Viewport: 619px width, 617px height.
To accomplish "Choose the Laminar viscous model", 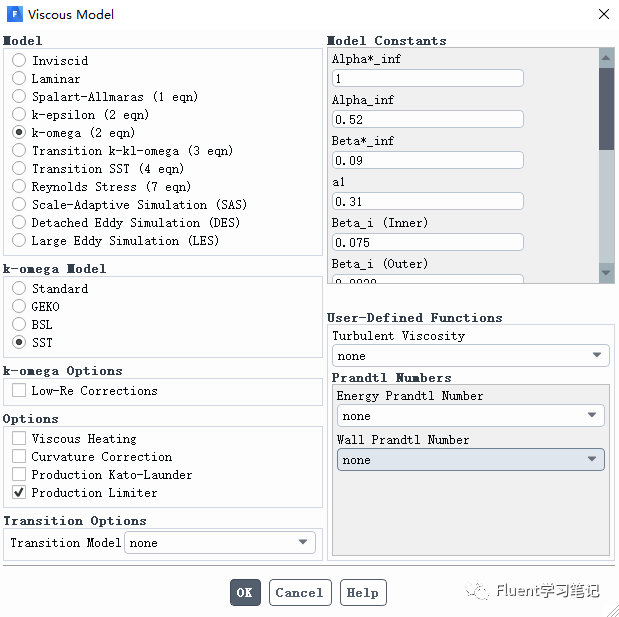I will (19, 79).
